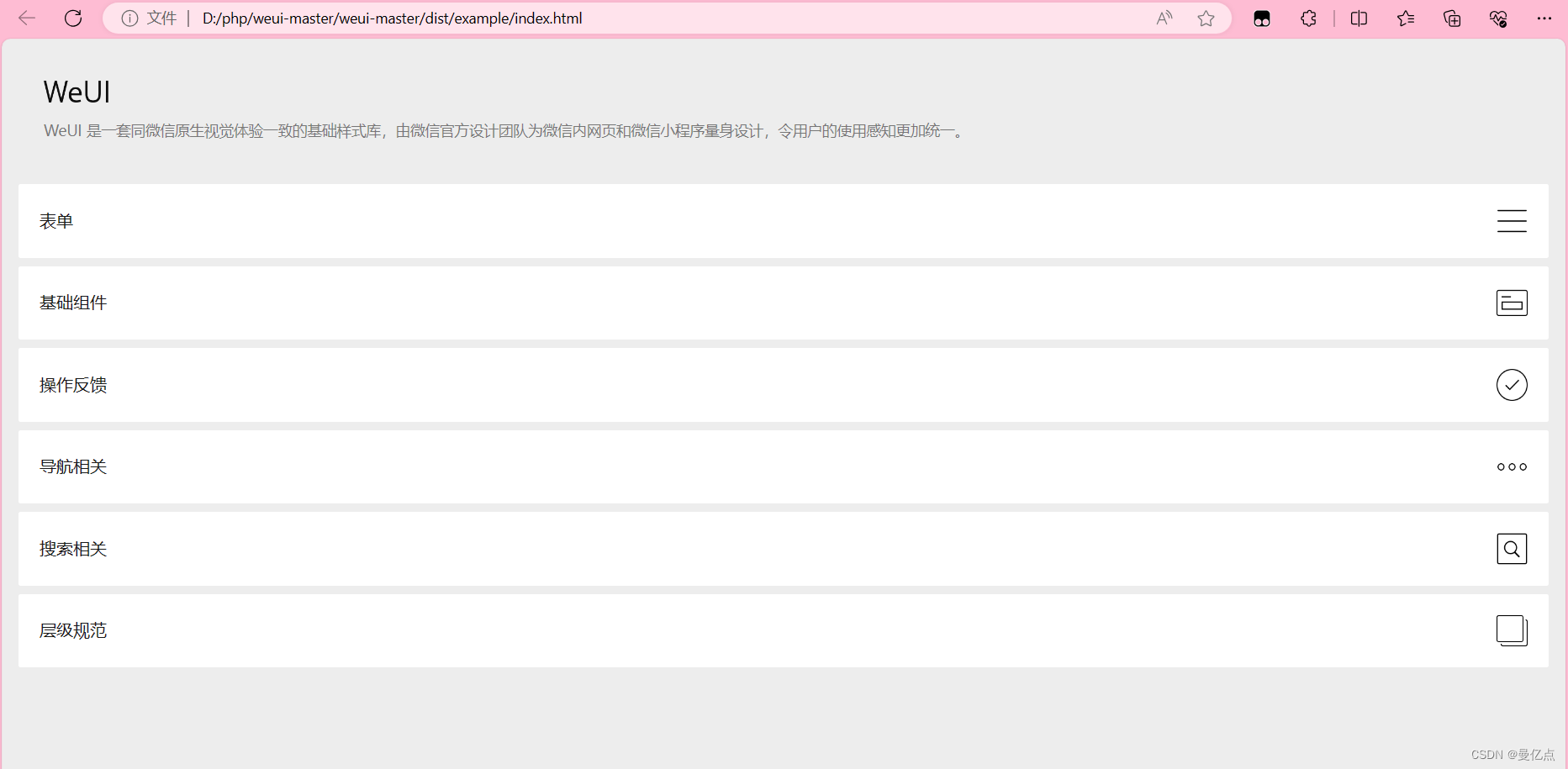Click the WeUI description paragraph text
This screenshot has height=769, width=1568.
click(505, 131)
